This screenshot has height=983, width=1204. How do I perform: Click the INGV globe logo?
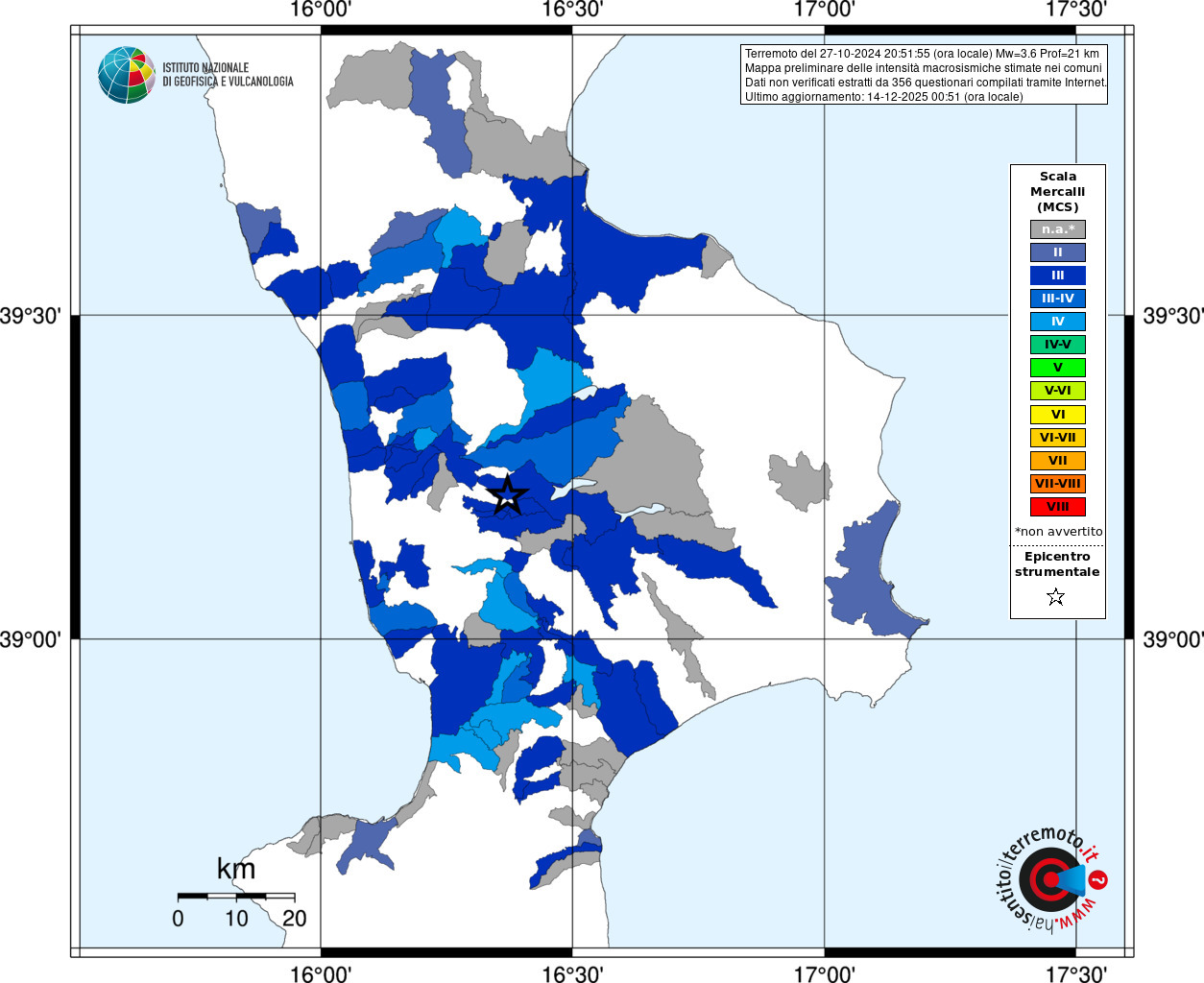pyautogui.click(x=127, y=75)
